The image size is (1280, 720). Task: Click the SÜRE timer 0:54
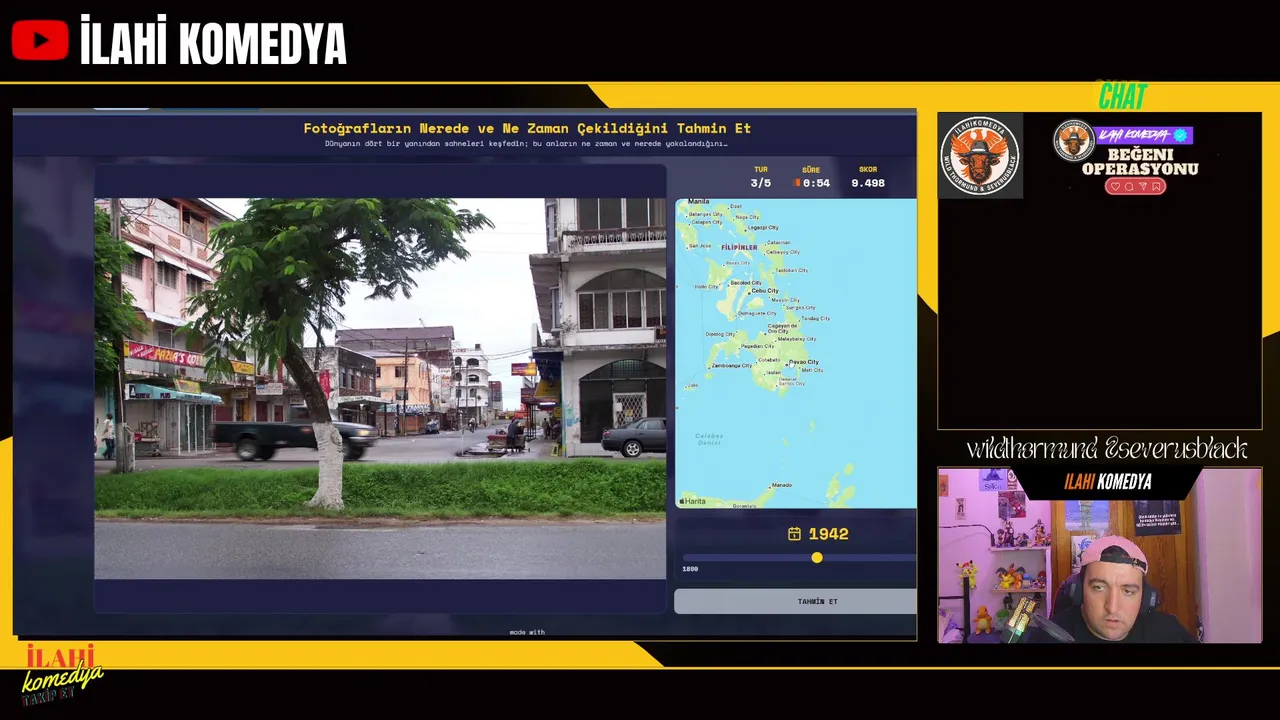coord(816,183)
